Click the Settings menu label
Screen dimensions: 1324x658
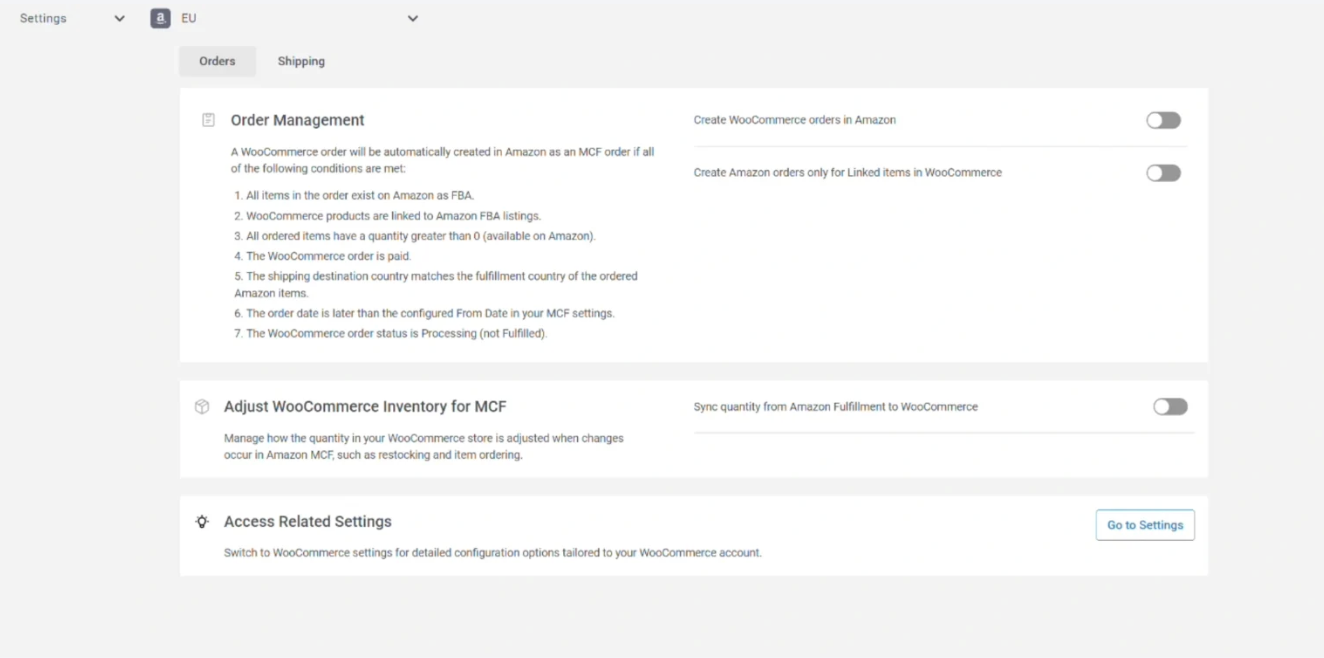(43, 18)
